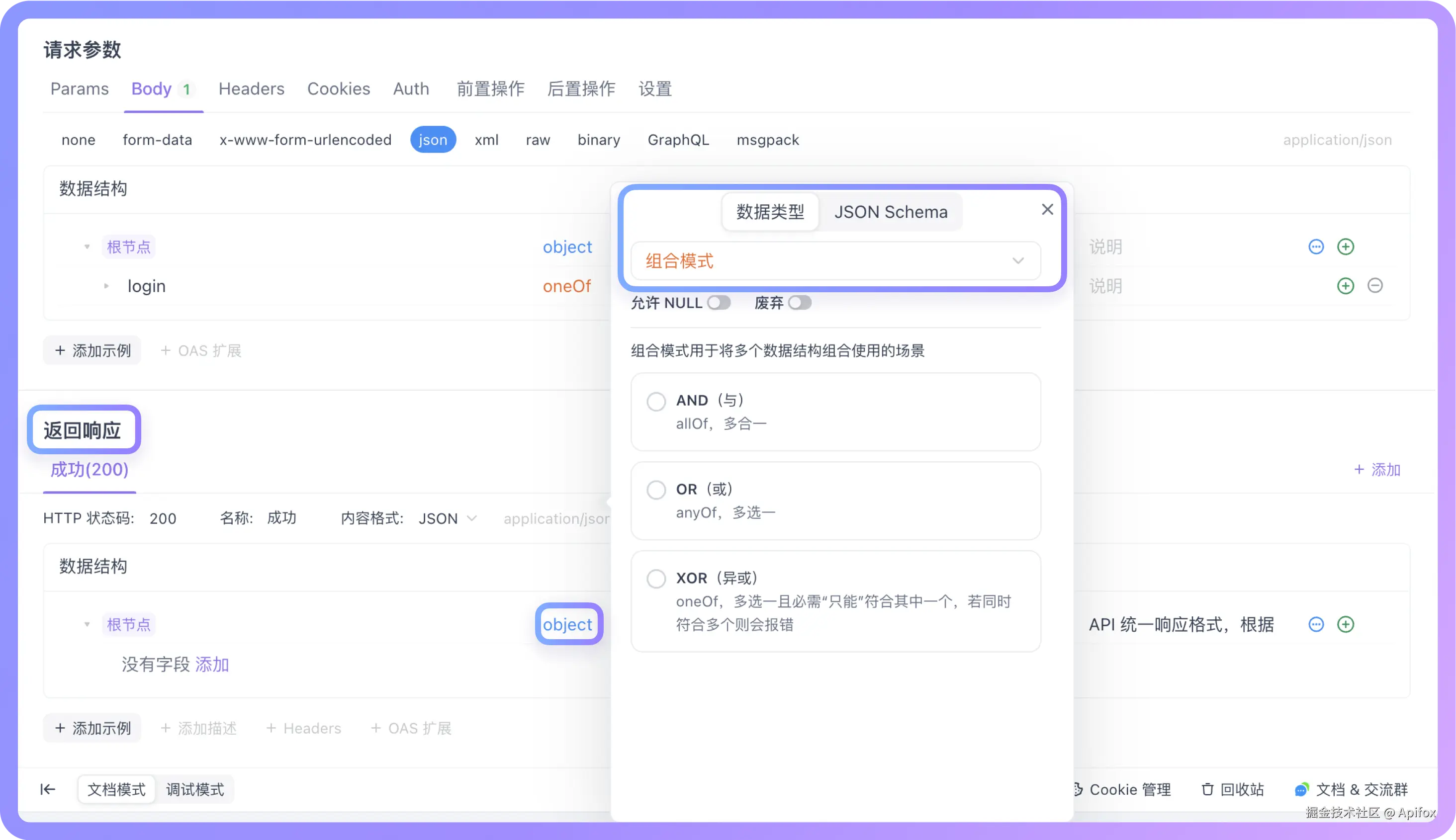The image size is (1456, 840).
Task: Click the login field name
Action: click(x=147, y=286)
